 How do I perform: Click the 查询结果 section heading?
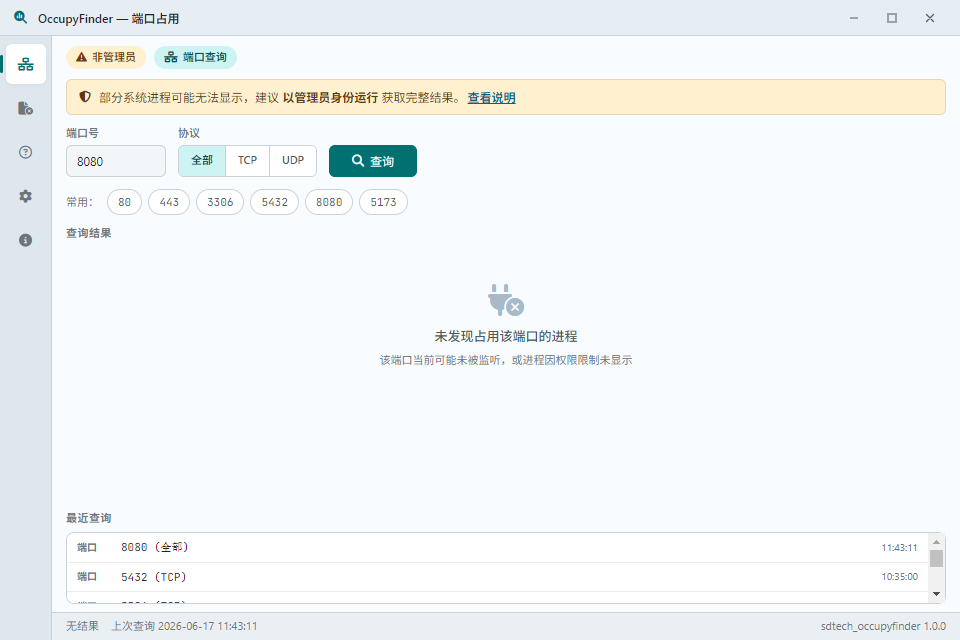pyautogui.click(x=89, y=233)
